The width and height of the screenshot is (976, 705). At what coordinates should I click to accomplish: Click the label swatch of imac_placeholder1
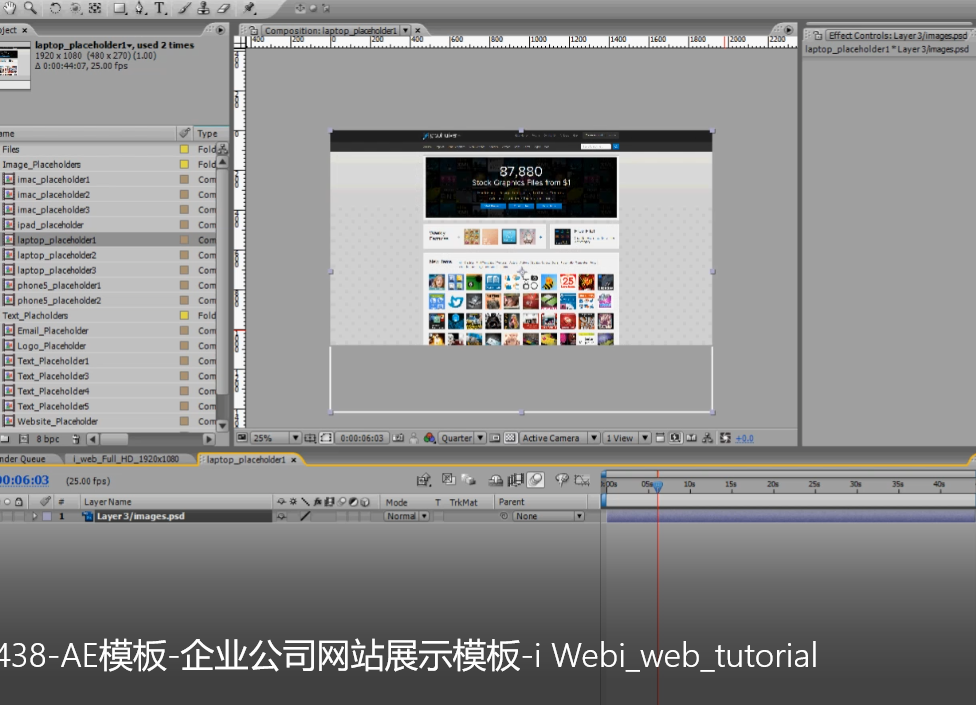(x=184, y=179)
